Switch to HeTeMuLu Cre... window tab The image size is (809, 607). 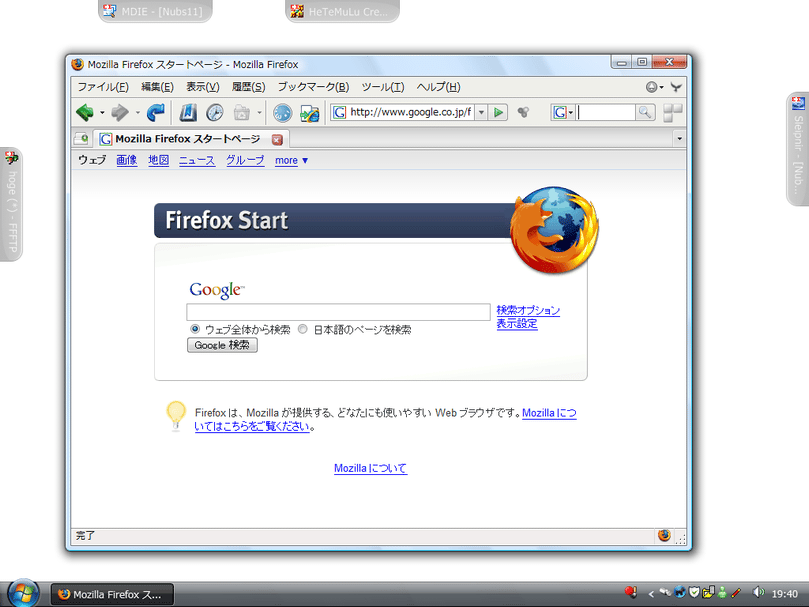click(343, 11)
